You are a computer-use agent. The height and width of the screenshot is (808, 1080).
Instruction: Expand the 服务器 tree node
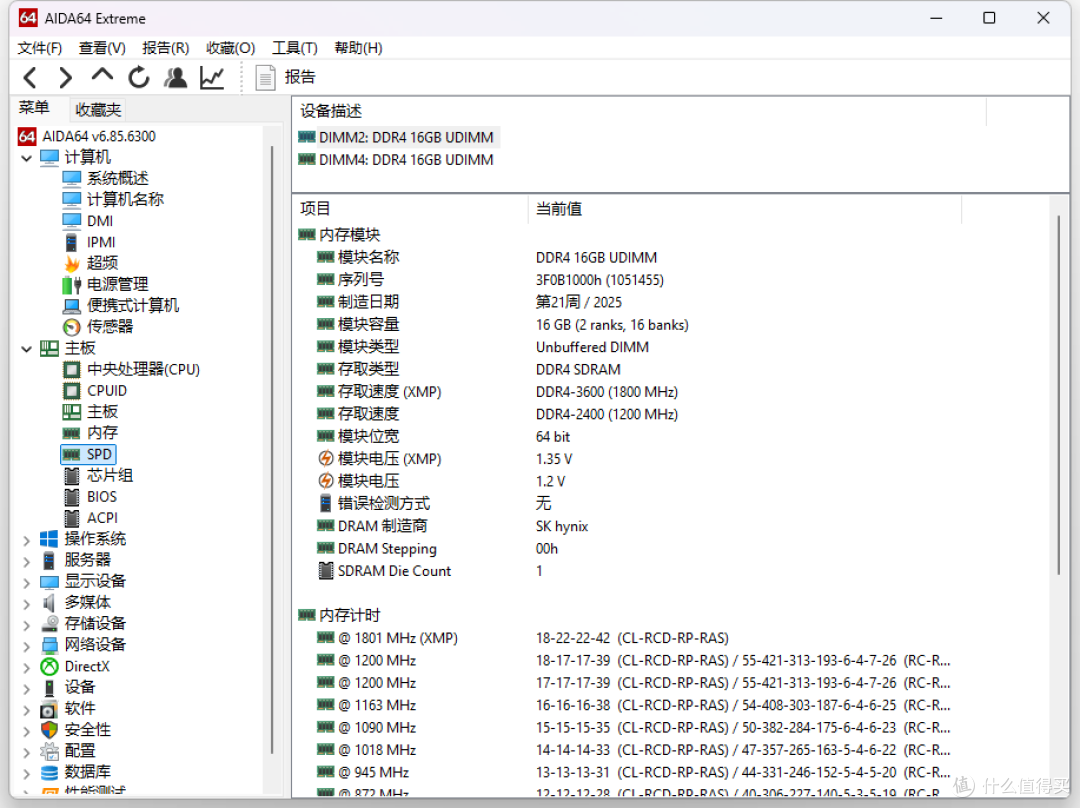tap(26, 561)
